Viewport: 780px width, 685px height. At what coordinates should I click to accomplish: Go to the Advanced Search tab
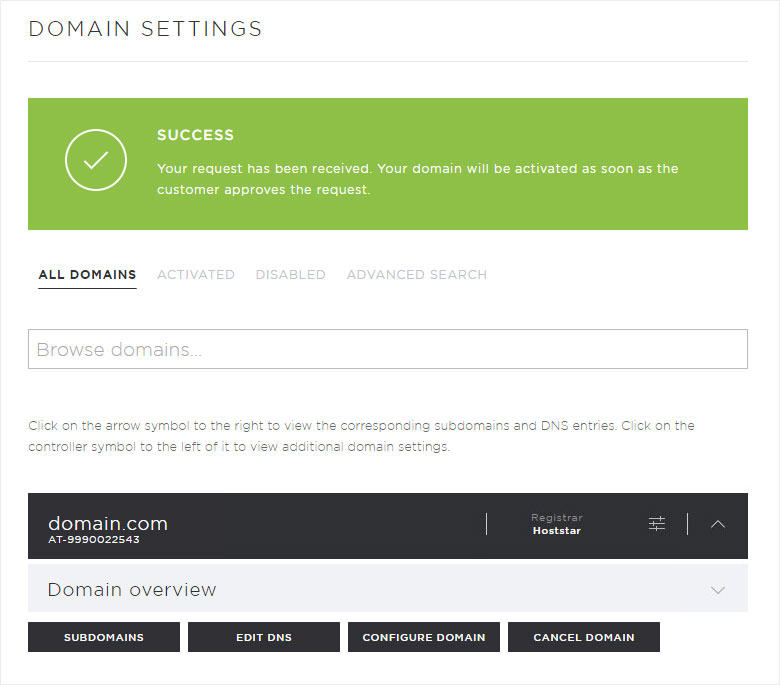pyautogui.click(x=417, y=275)
